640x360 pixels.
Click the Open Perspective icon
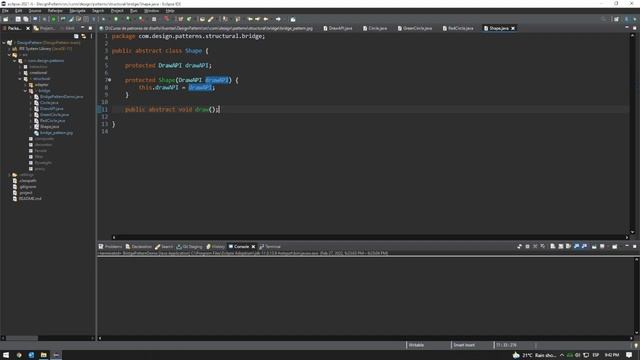tap(616, 19)
